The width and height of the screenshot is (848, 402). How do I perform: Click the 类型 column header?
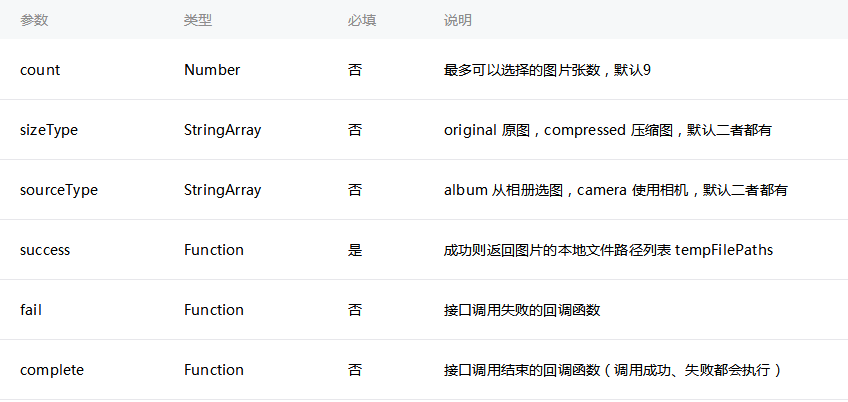pos(198,21)
